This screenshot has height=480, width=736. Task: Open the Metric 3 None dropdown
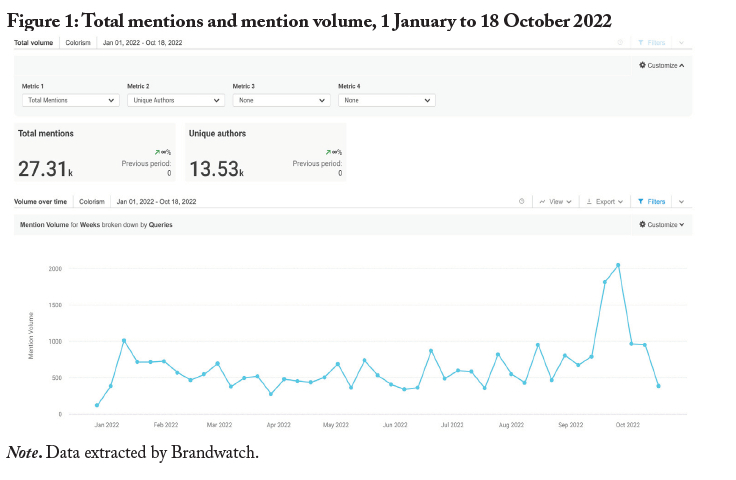pos(281,100)
